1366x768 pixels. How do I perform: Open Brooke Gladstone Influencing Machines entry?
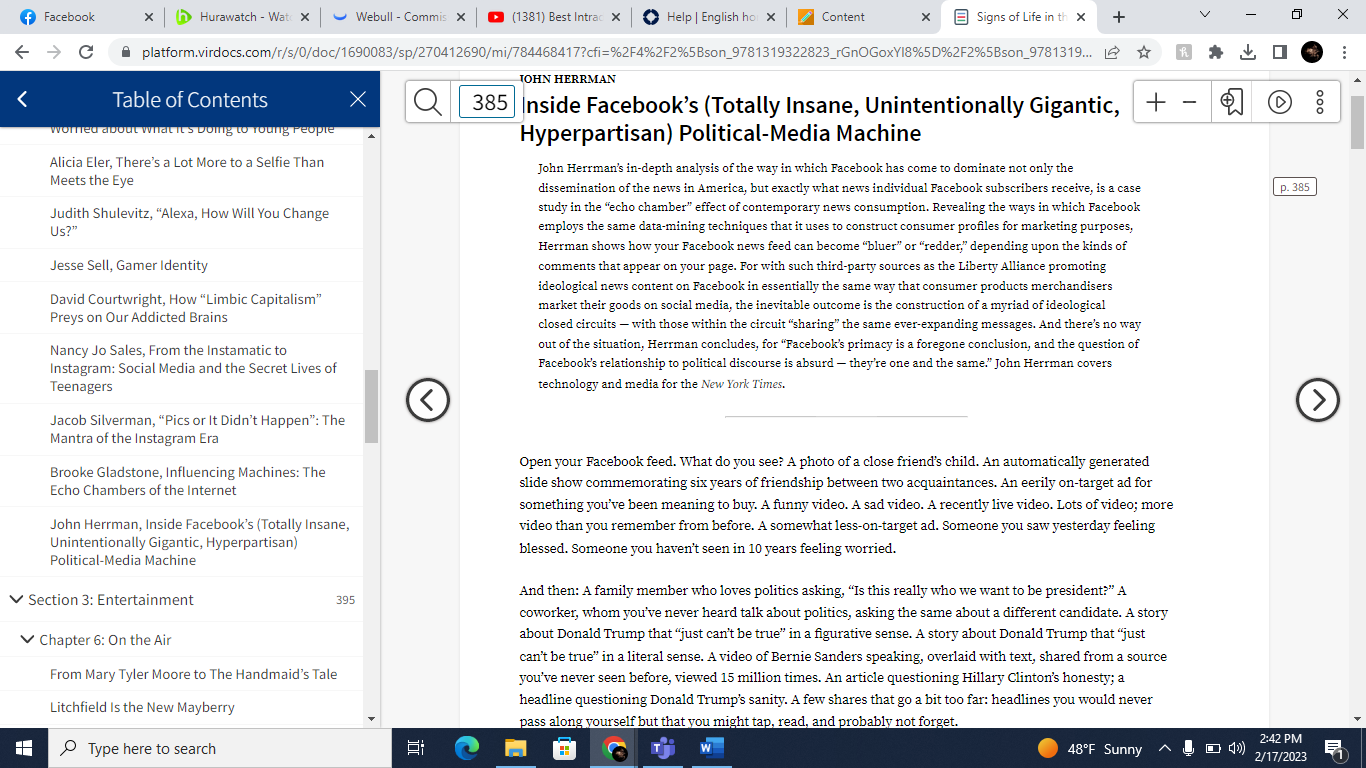point(188,481)
